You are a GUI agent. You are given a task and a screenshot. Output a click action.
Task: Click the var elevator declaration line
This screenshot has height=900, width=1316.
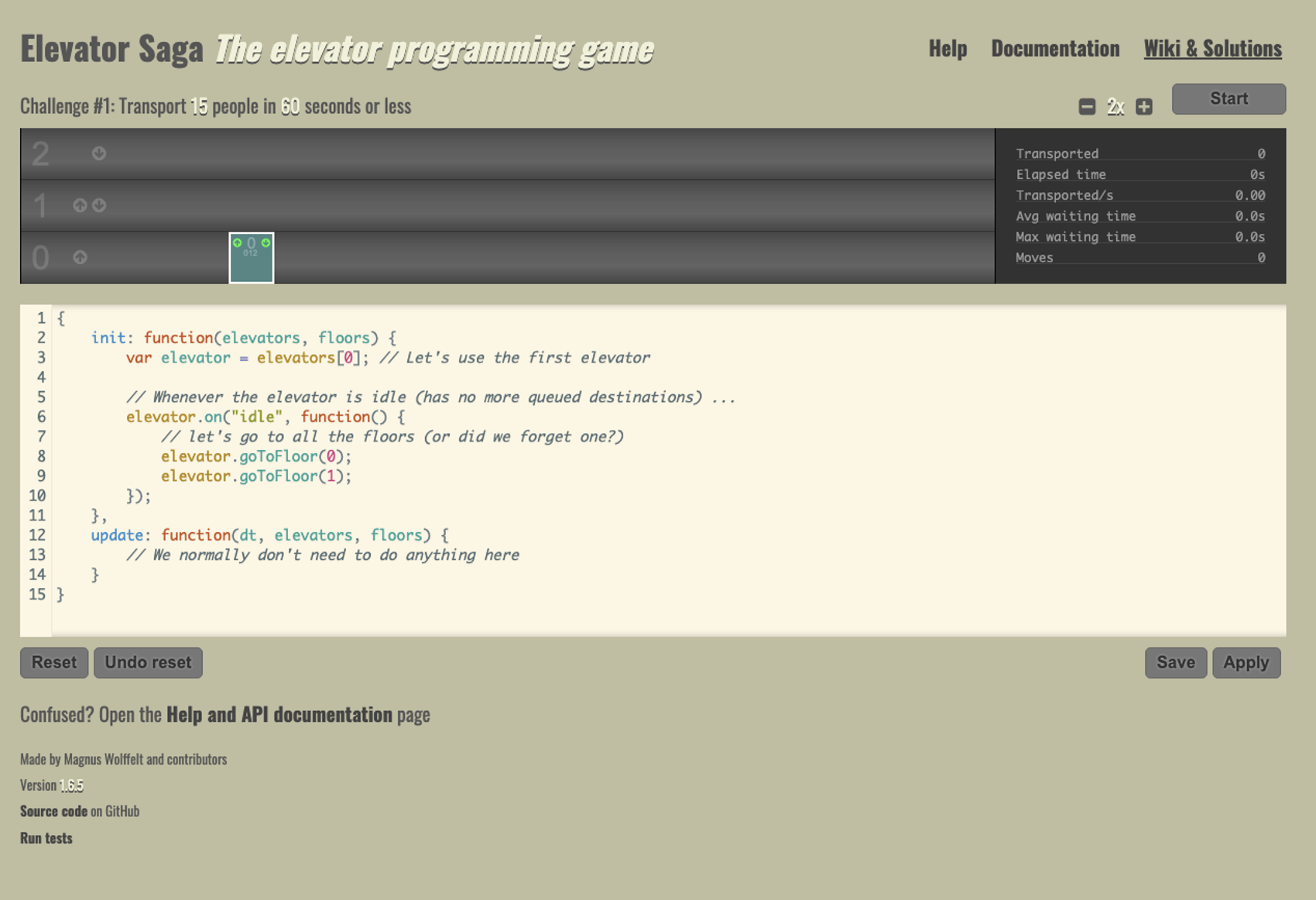point(388,358)
